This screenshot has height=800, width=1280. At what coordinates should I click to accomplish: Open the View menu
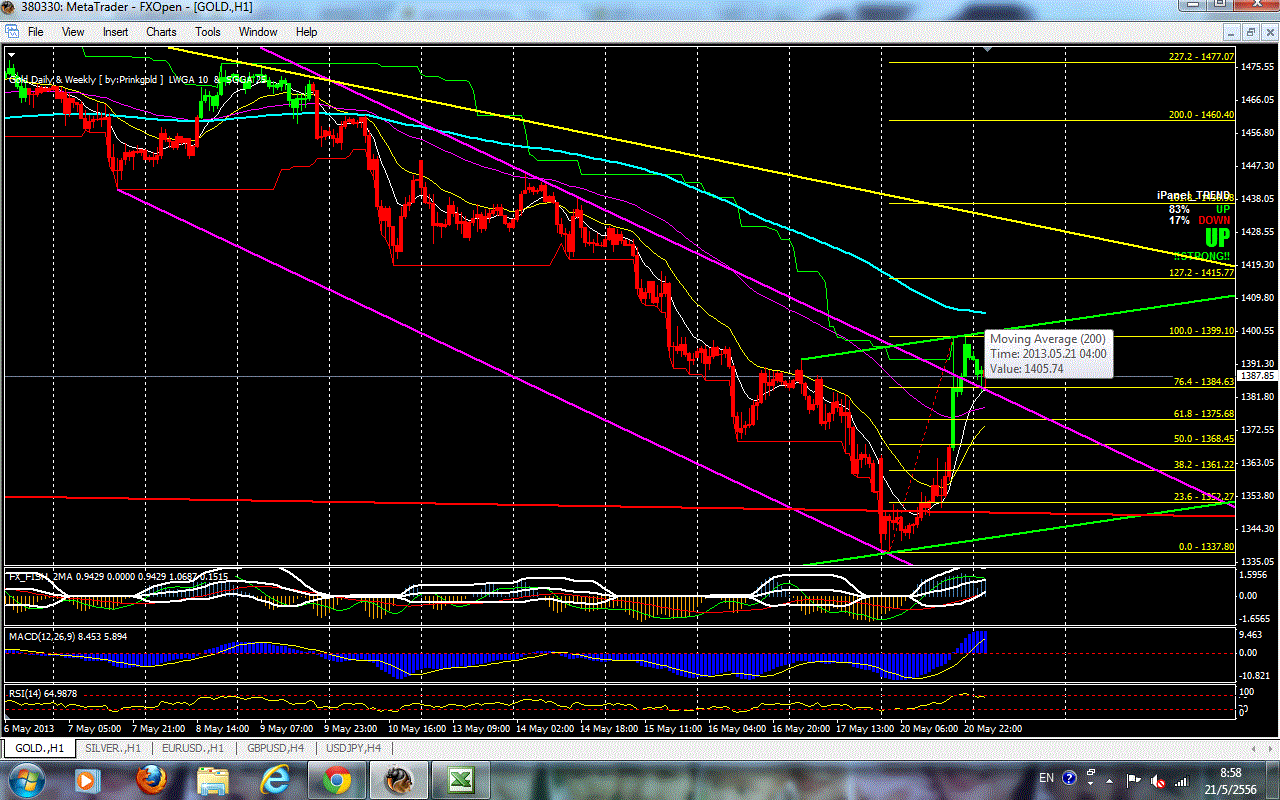click(x=73, y=32)
